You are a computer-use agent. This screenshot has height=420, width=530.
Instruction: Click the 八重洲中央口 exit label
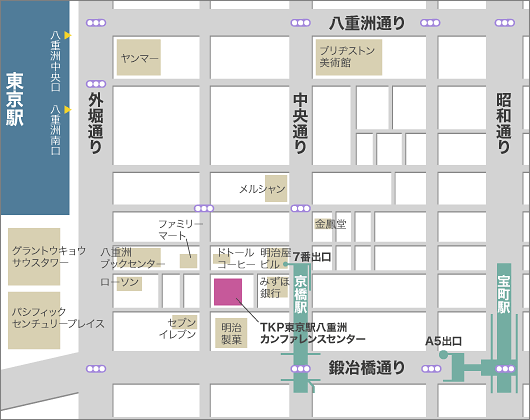pos(55,61)
